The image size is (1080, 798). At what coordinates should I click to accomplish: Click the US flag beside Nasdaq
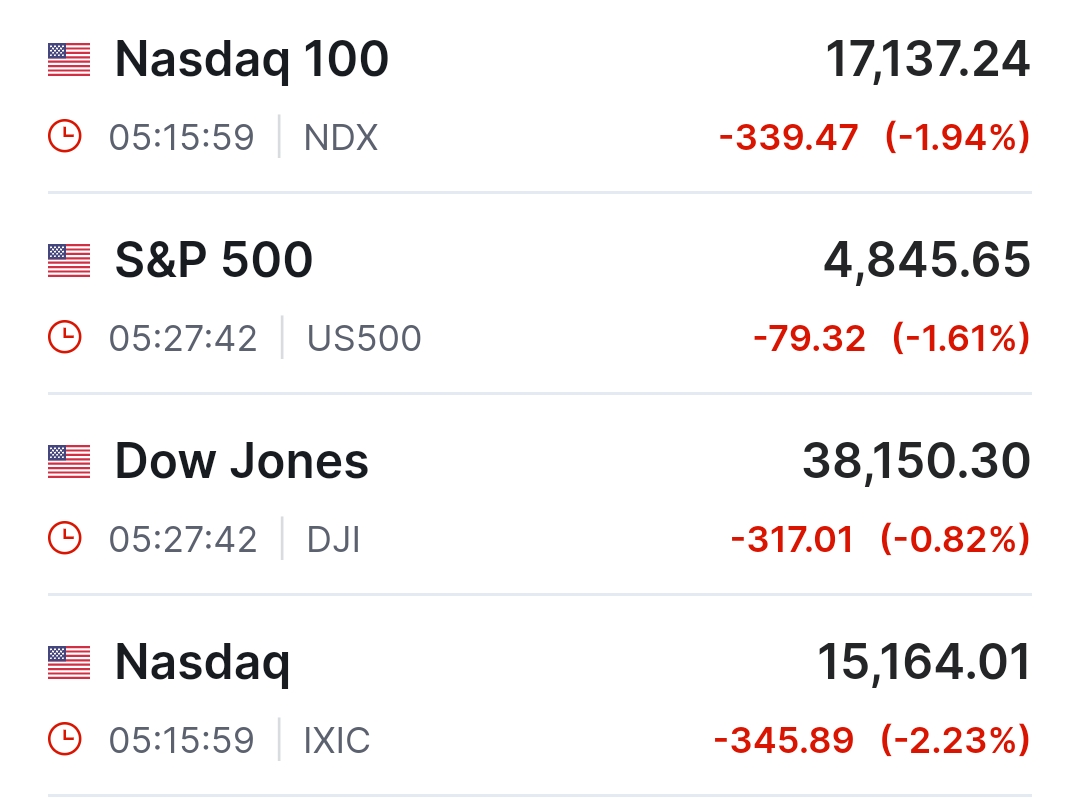(68, 662)
